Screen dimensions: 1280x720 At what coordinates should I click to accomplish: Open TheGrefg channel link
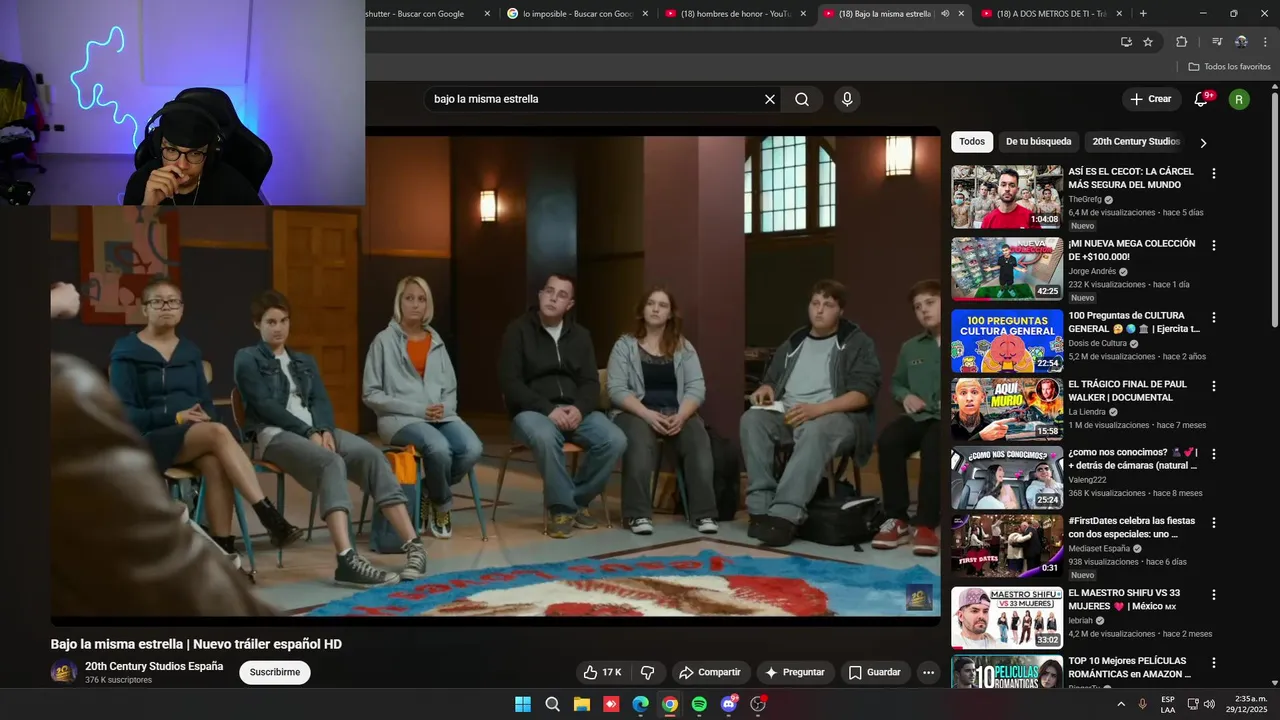tap(1084, 200)
